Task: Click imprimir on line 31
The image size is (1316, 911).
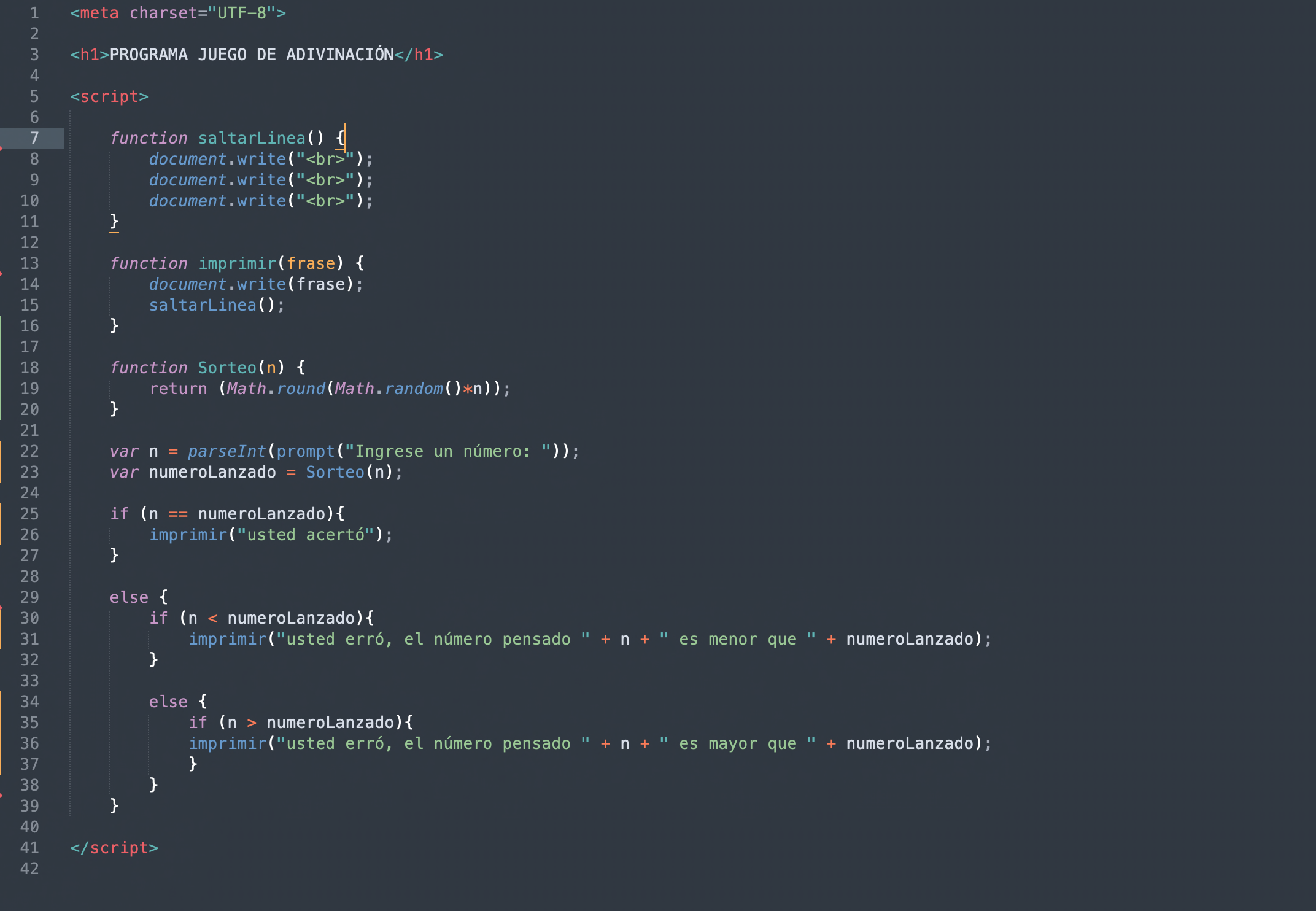Action: (227, 639)
